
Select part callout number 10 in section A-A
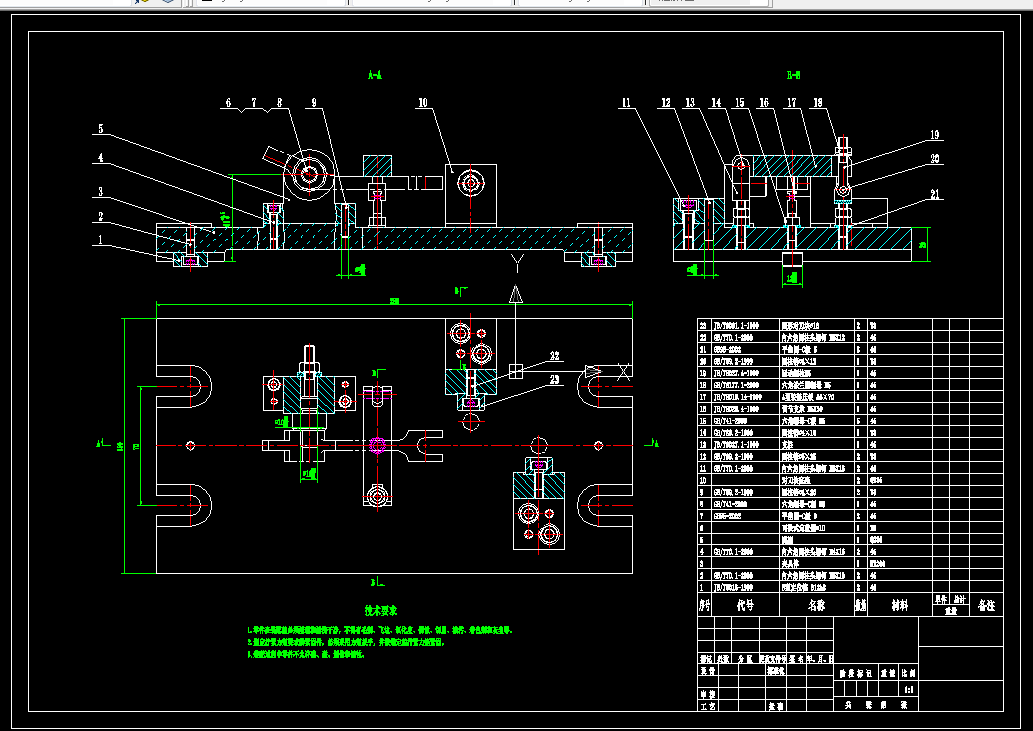pyautogui.click(x=423, y=103)
